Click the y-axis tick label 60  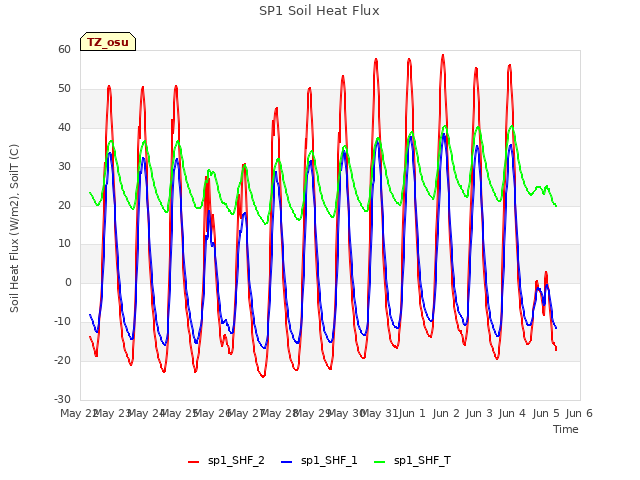pos(64,49)
